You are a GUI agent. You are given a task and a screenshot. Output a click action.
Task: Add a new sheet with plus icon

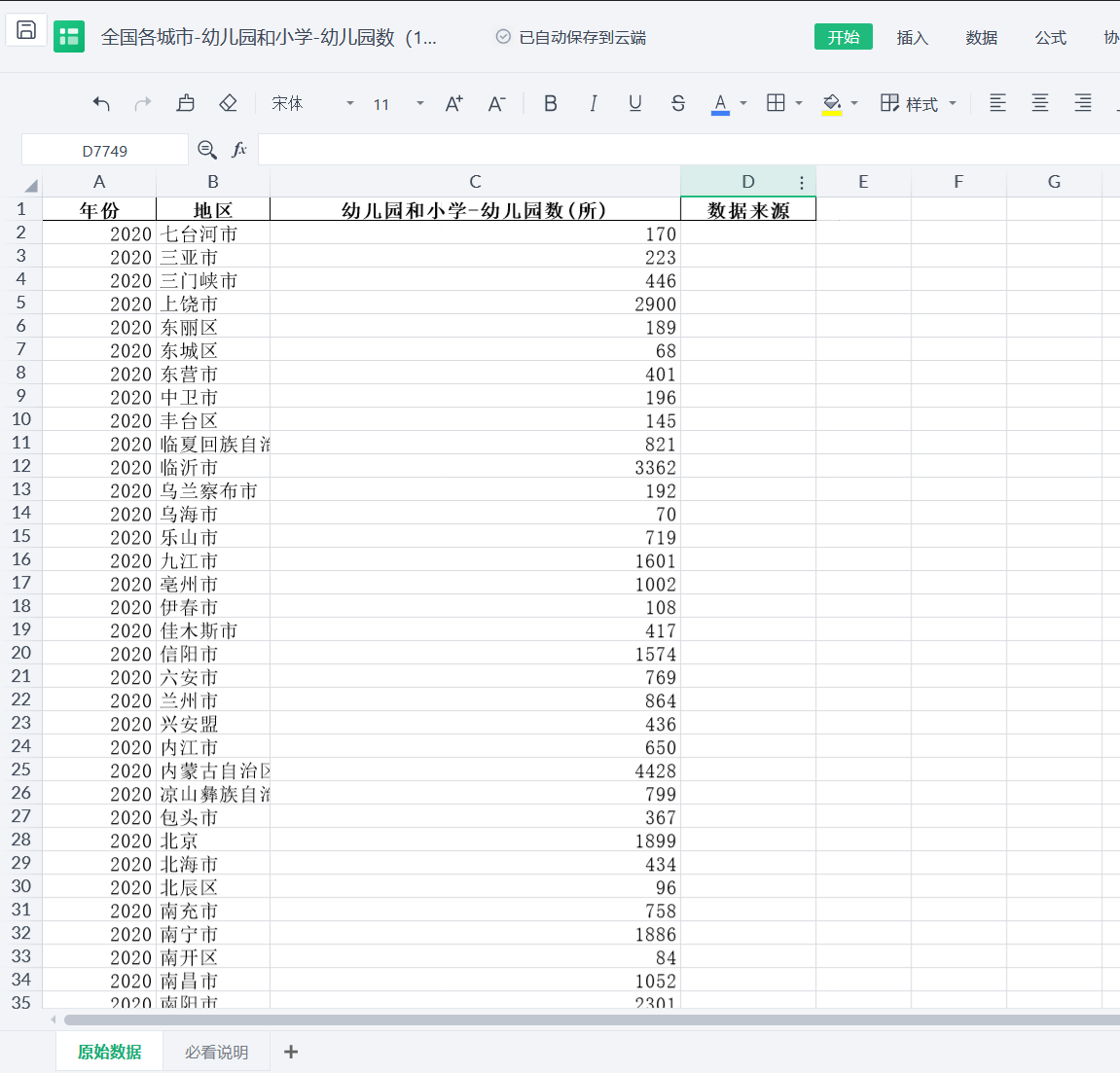click(291, 1052)
